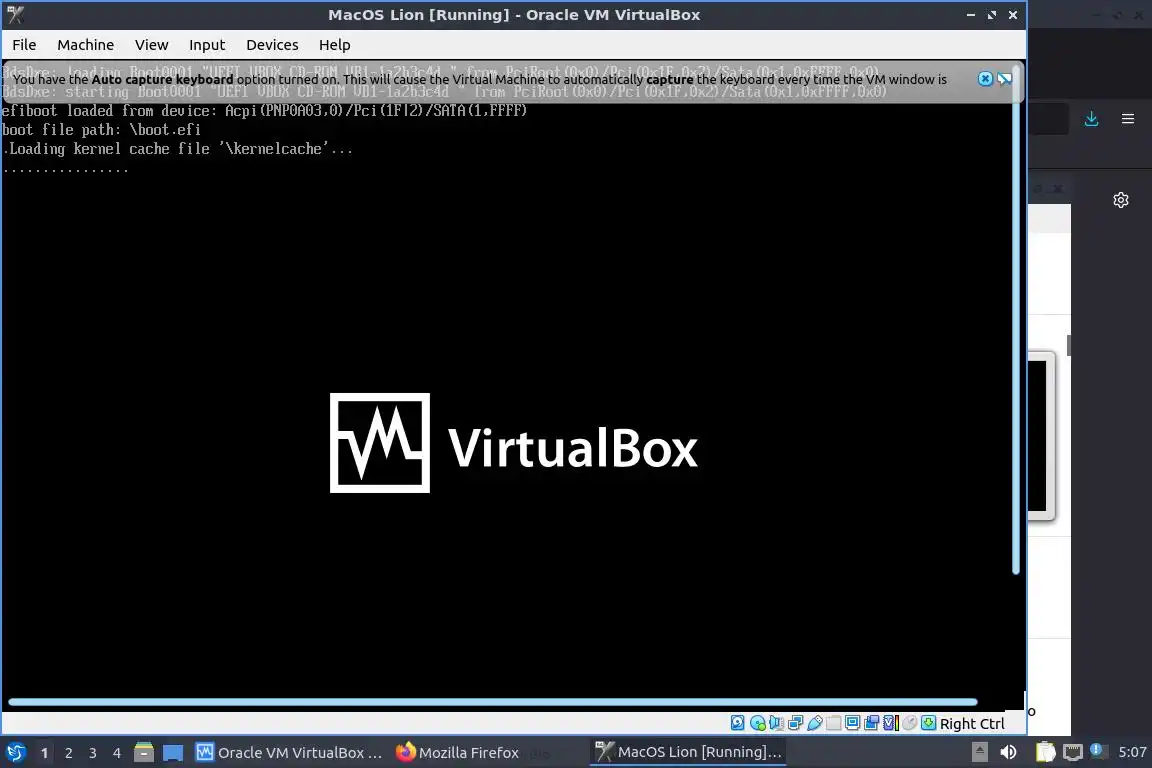The height and width of the screenshot is (768, 1152).
Task: Open the taskbar start menu bird icon
Action: tap(15, 753)
